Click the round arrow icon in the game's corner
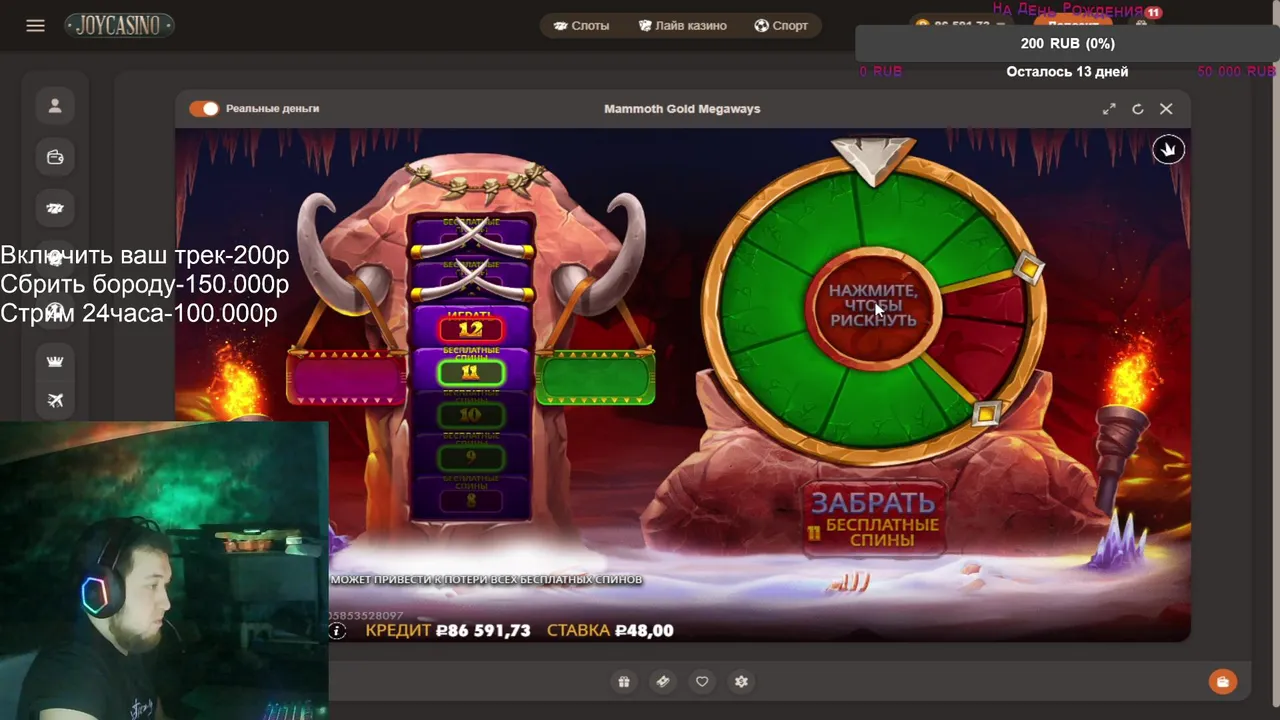The height and width of the screenshot is (720, 1280). click(1168, 150)
